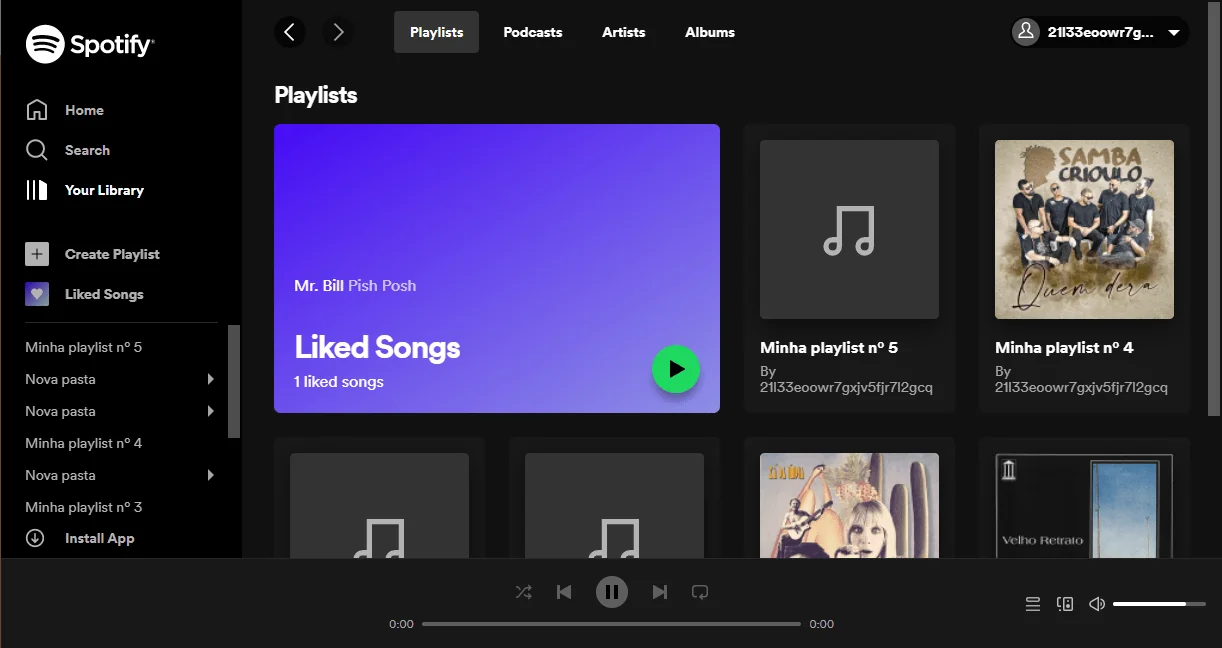This screenshot has height=648, width=1222.
Task: Open the account dropdown menu arrow
Action: click(x=1174, y=33)
